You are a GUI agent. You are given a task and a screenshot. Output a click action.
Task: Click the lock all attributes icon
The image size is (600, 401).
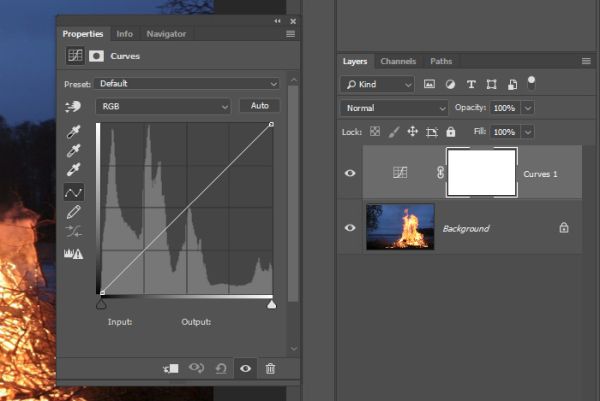(451, 132)
